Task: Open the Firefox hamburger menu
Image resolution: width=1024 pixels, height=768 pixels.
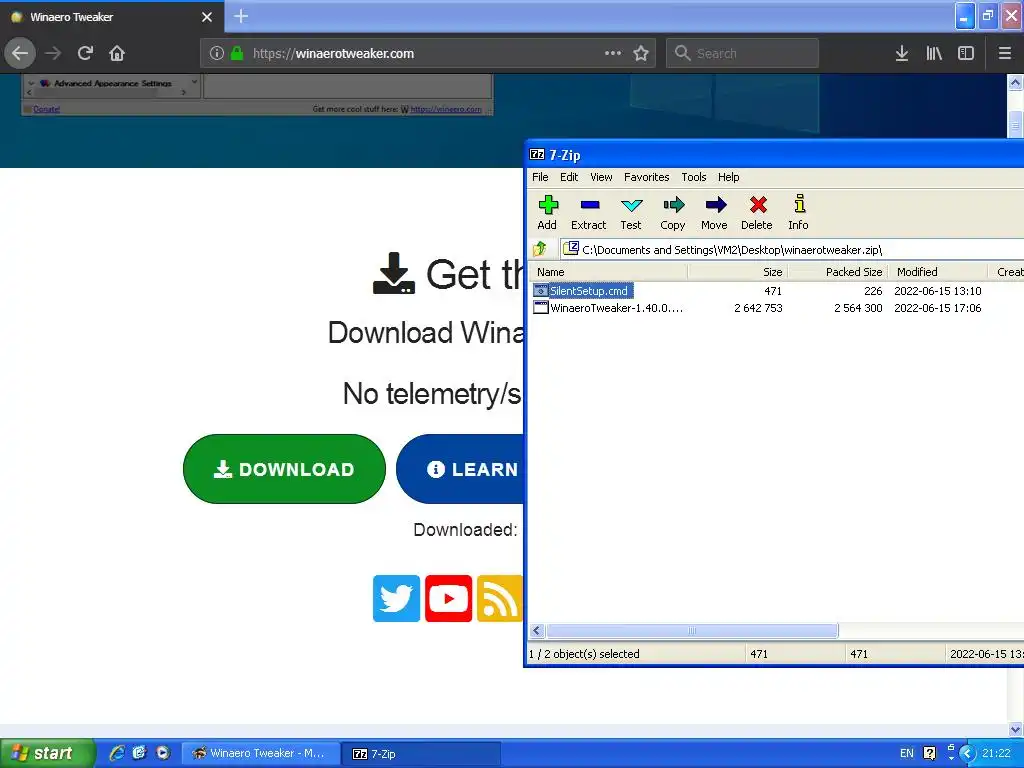Action: pyautogui.click(x=1005, y=54)
